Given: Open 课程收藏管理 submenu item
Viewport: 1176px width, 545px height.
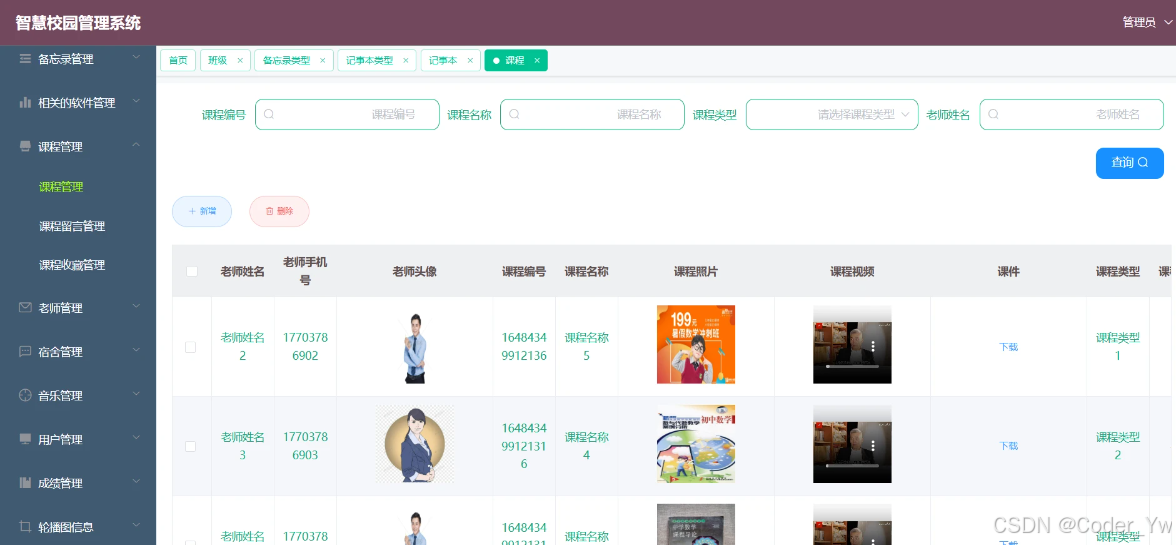Looking at the screenshot, I should pyautogui.click(x=72, y=265).
